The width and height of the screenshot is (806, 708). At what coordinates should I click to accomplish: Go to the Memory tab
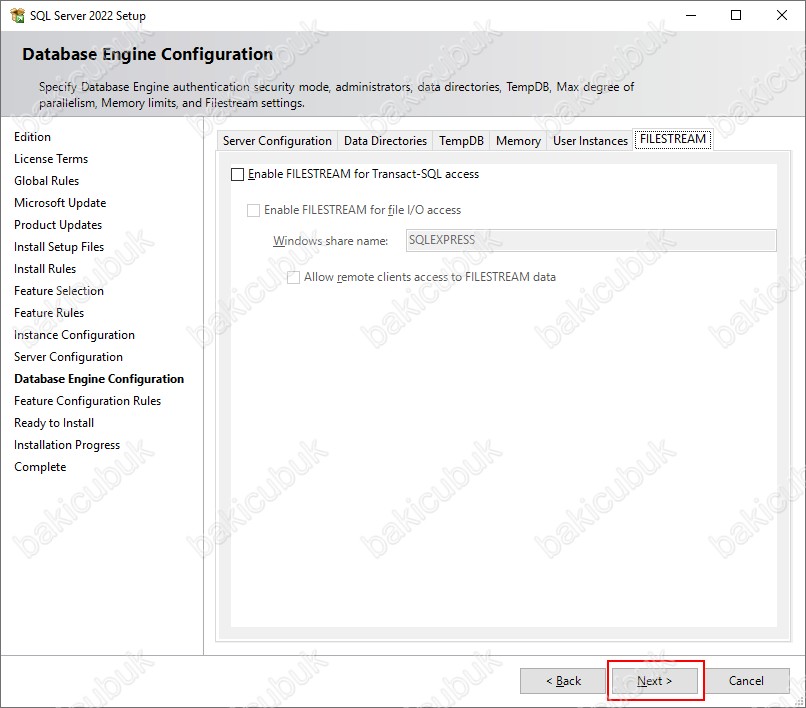518,141
